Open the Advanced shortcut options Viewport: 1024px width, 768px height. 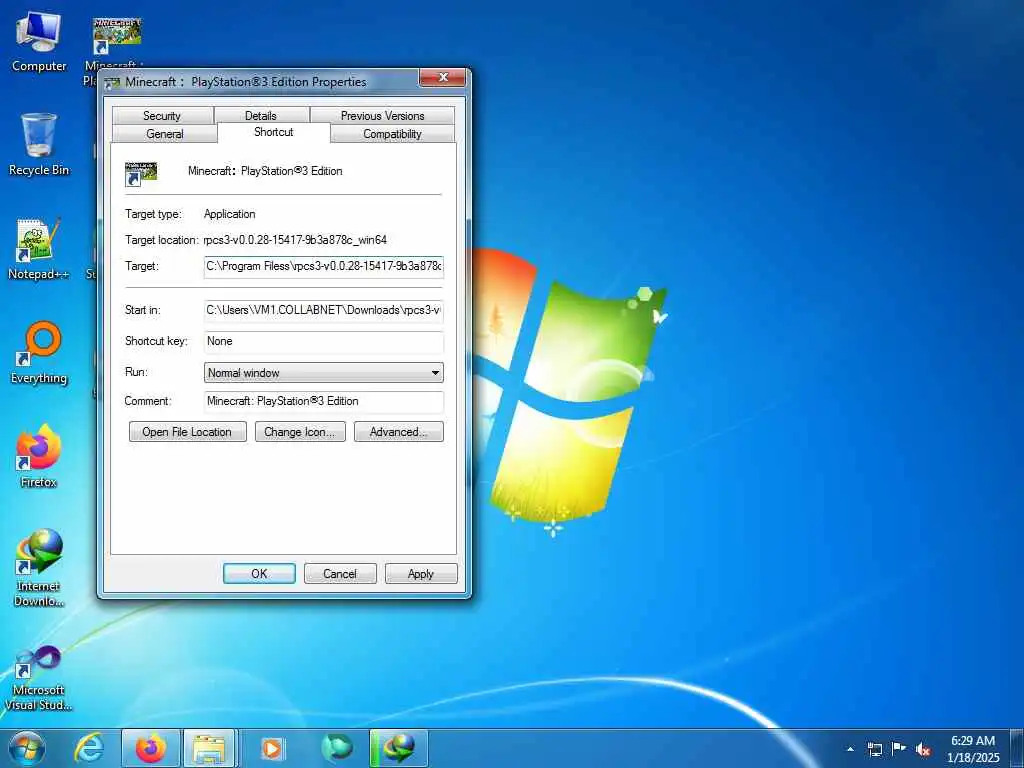(x=398, y=432)
